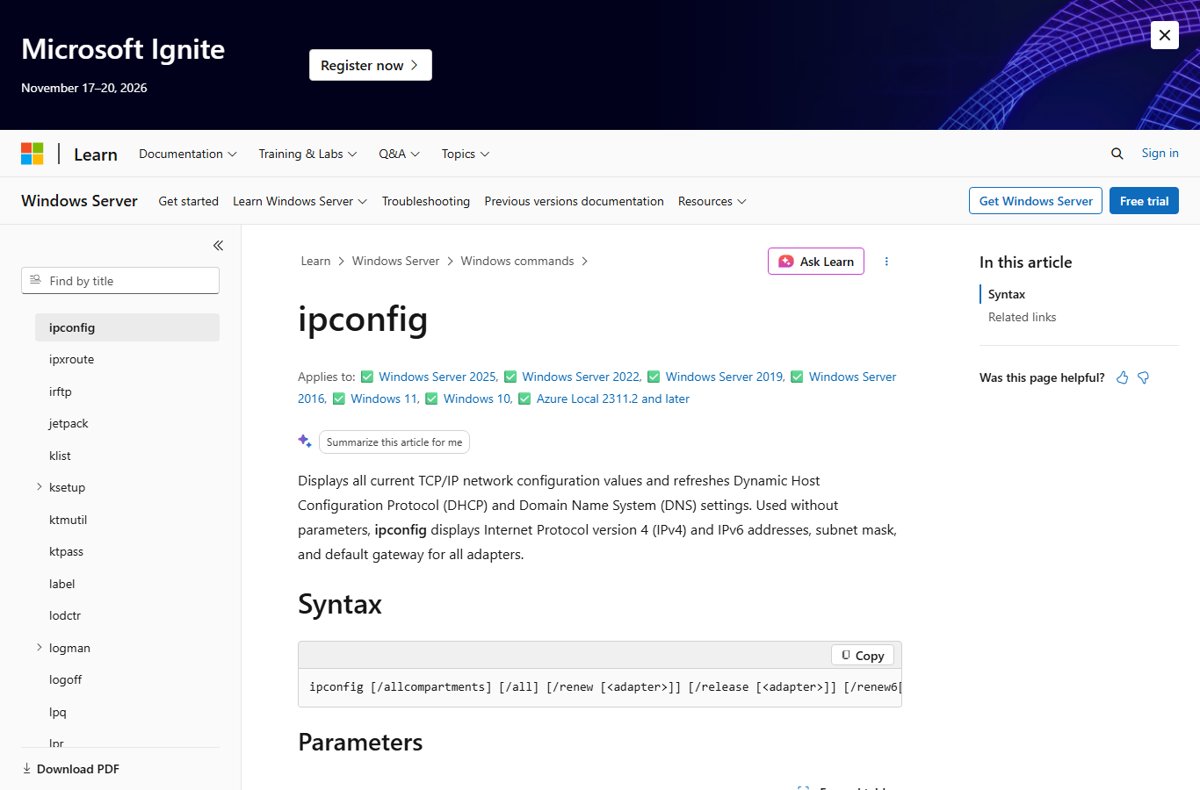
Task: Click the Learn breadcrumb link
Action: click(316, 261)
